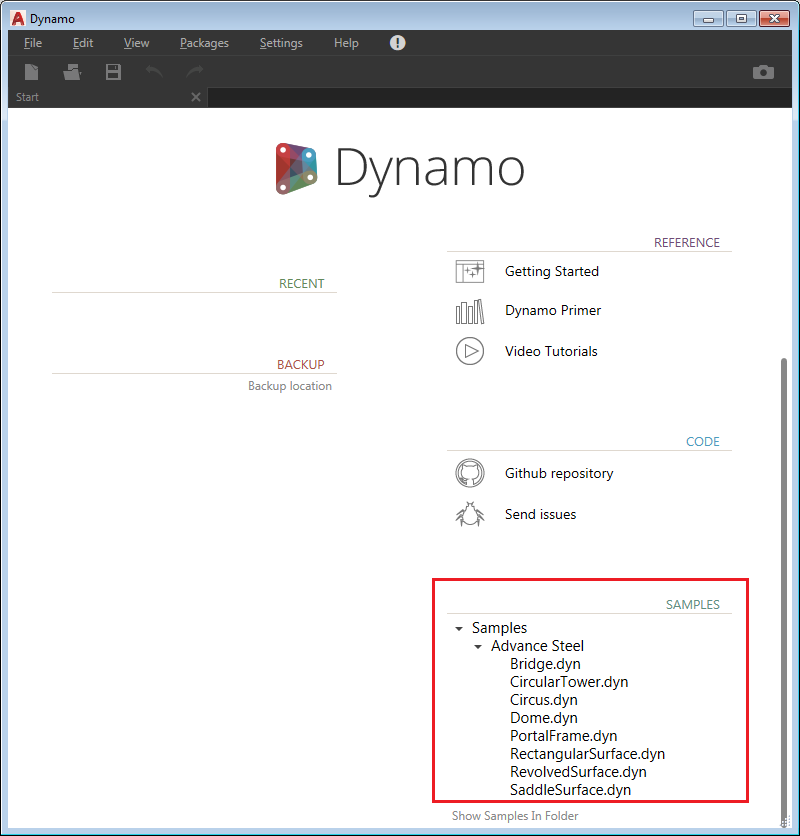800x836 pixels.
Task: Open the Edit menu
Action: coord(83,43)
